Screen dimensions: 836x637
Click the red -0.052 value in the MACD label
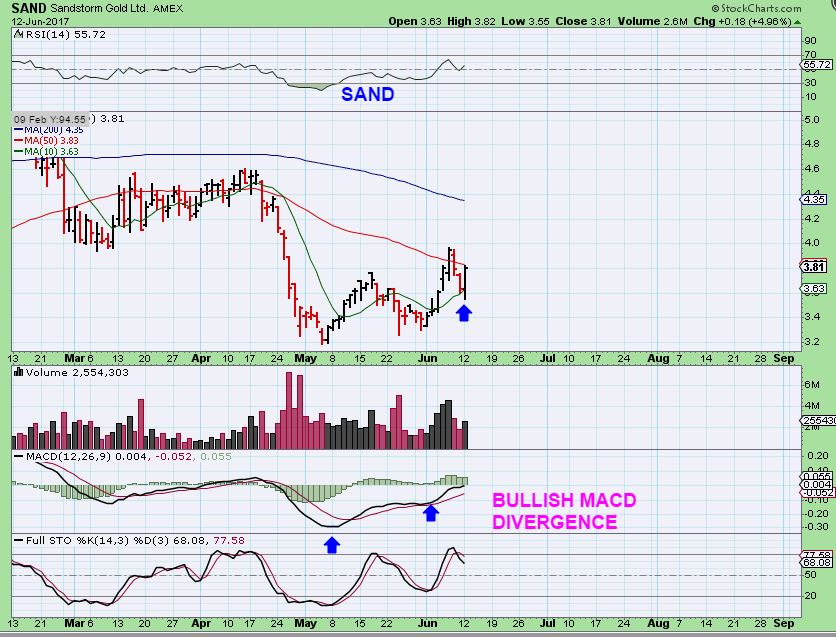(x=173, y=456)
